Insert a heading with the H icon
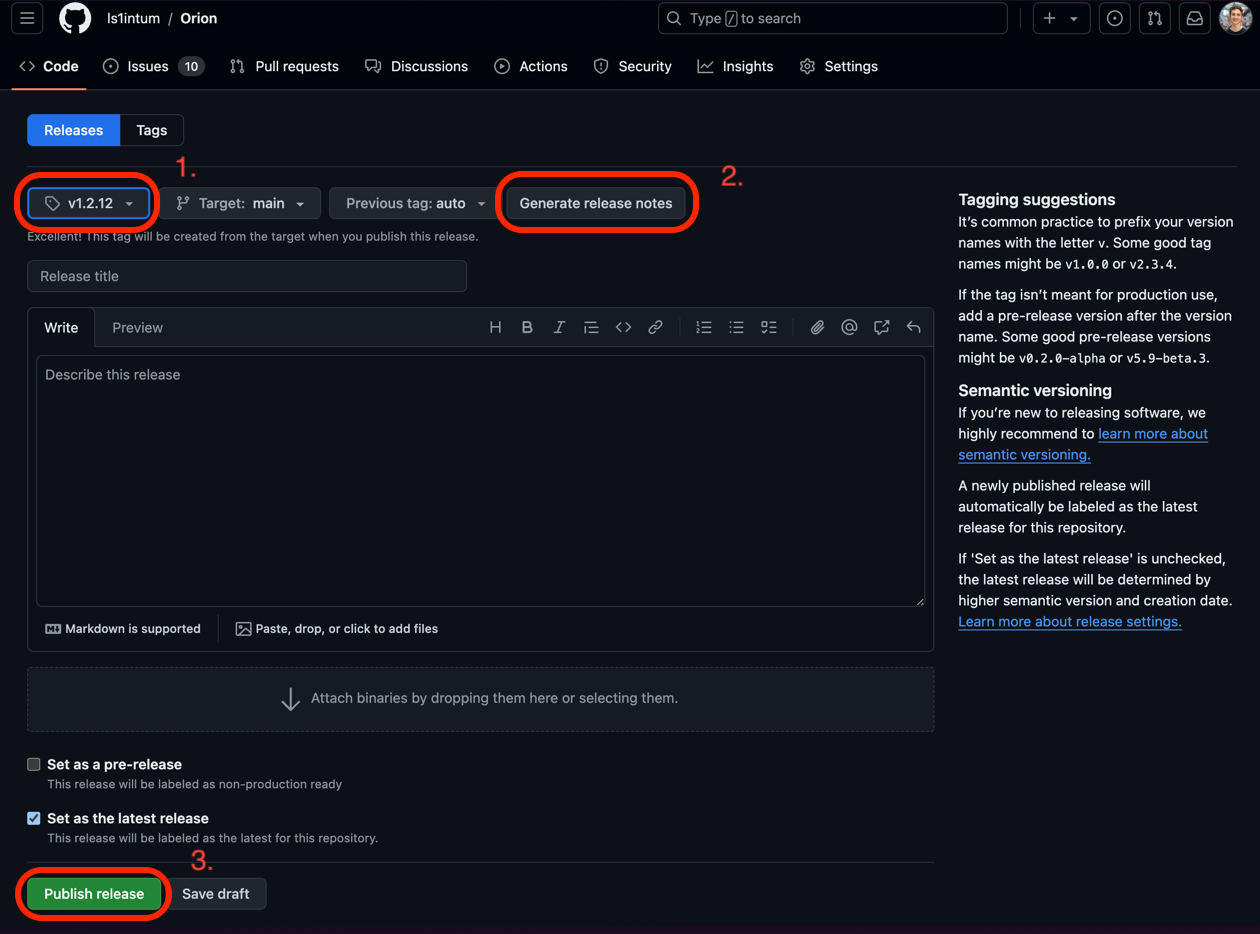The image size is (1260, 934). pyautogui.click(x=495, y=327)
